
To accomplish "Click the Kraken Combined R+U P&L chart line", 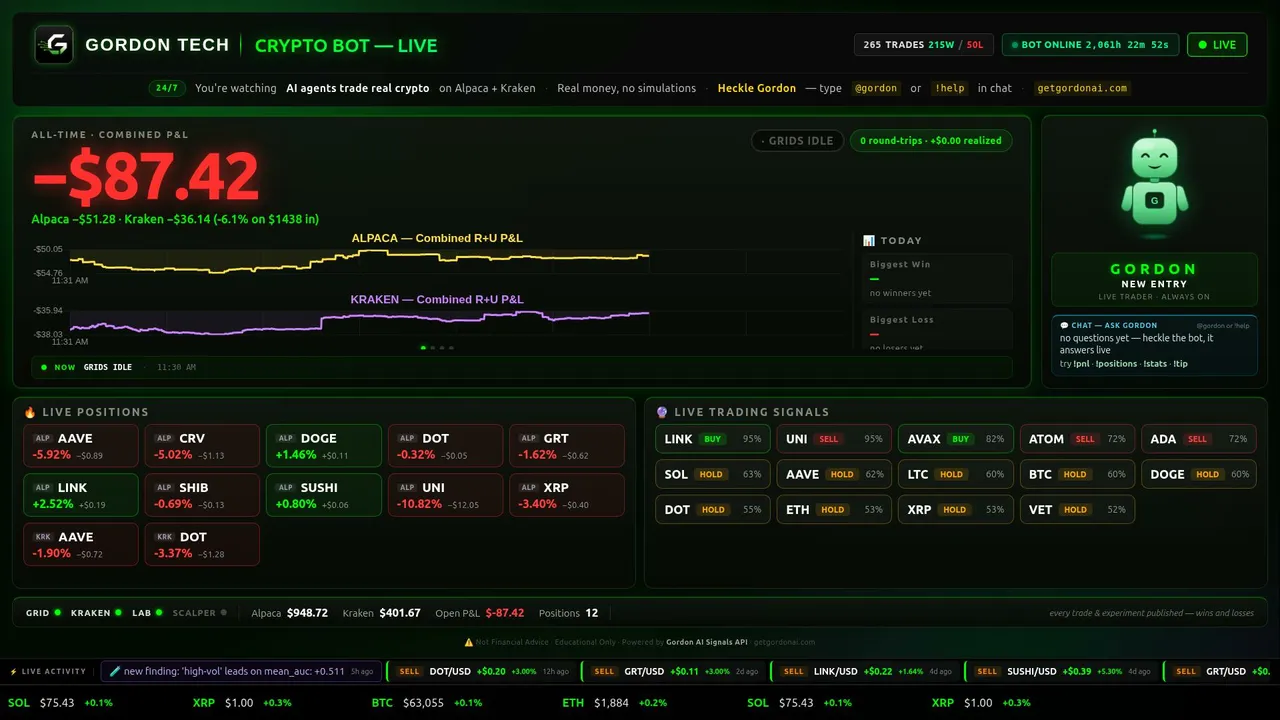I will 358,321.
